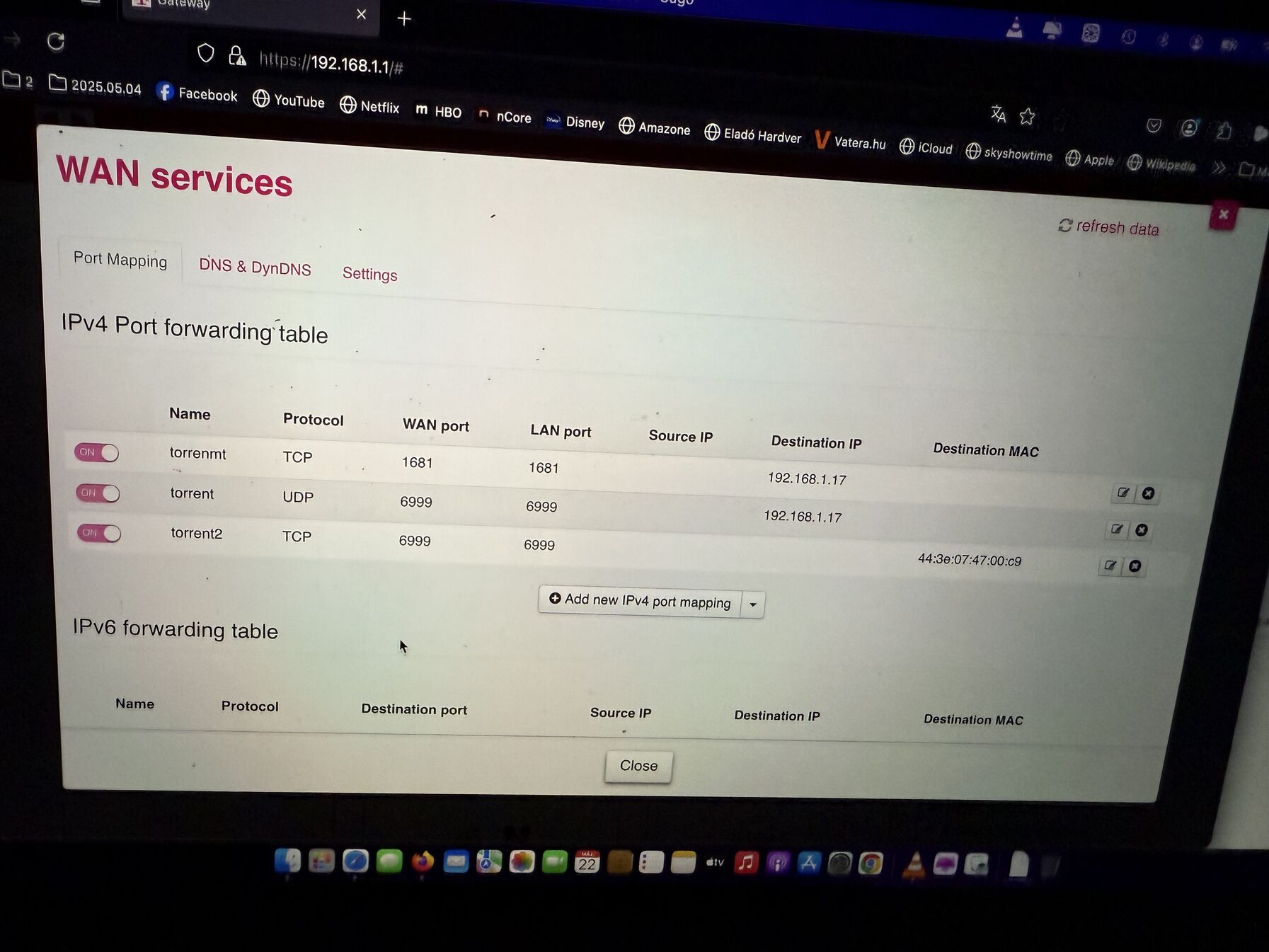Open the Wikipedia bookmark
This screenshot has height=952, width=1269.
(1161, 164)
